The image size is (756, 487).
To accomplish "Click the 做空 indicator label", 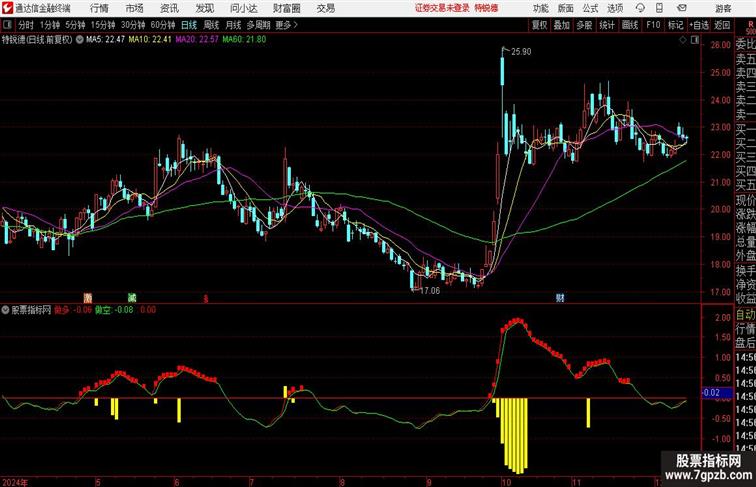I will point(103,310).
